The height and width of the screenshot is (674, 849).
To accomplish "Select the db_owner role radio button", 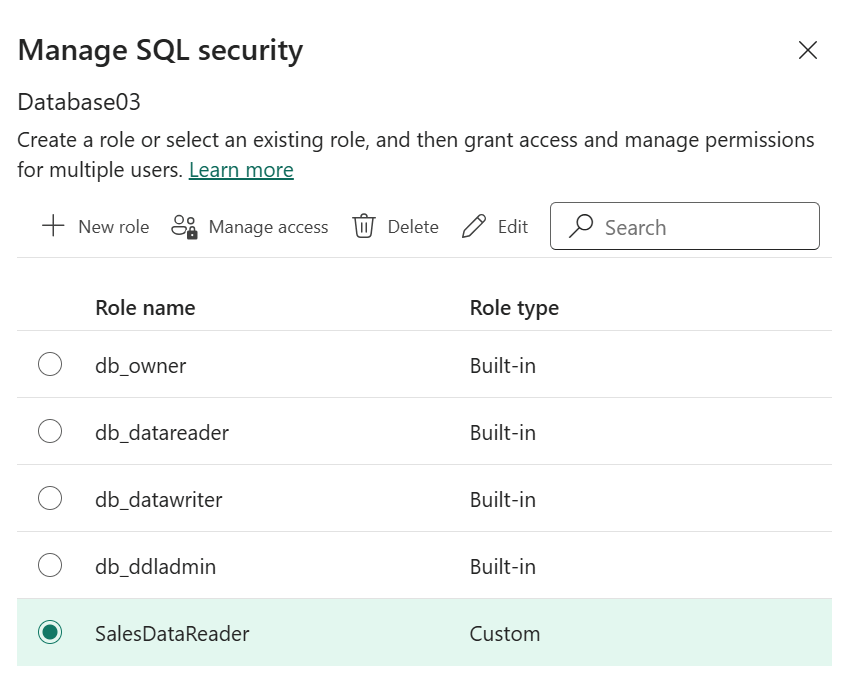I will click(50, 365).
